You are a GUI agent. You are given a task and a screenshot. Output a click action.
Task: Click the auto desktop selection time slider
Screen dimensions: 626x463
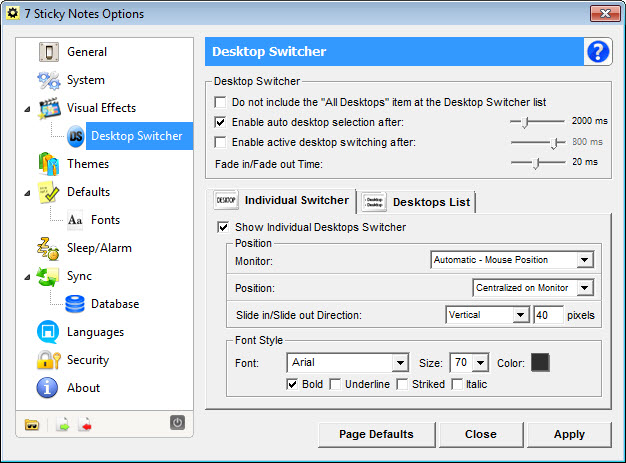pos(537,122)
